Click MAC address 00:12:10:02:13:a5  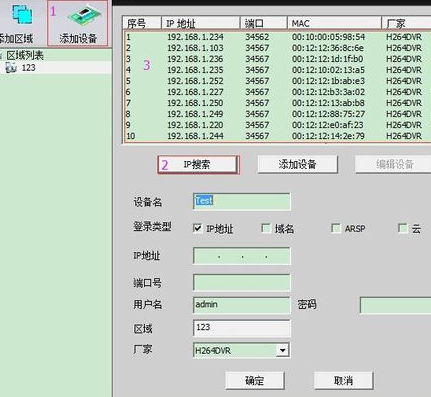point(328,70)
